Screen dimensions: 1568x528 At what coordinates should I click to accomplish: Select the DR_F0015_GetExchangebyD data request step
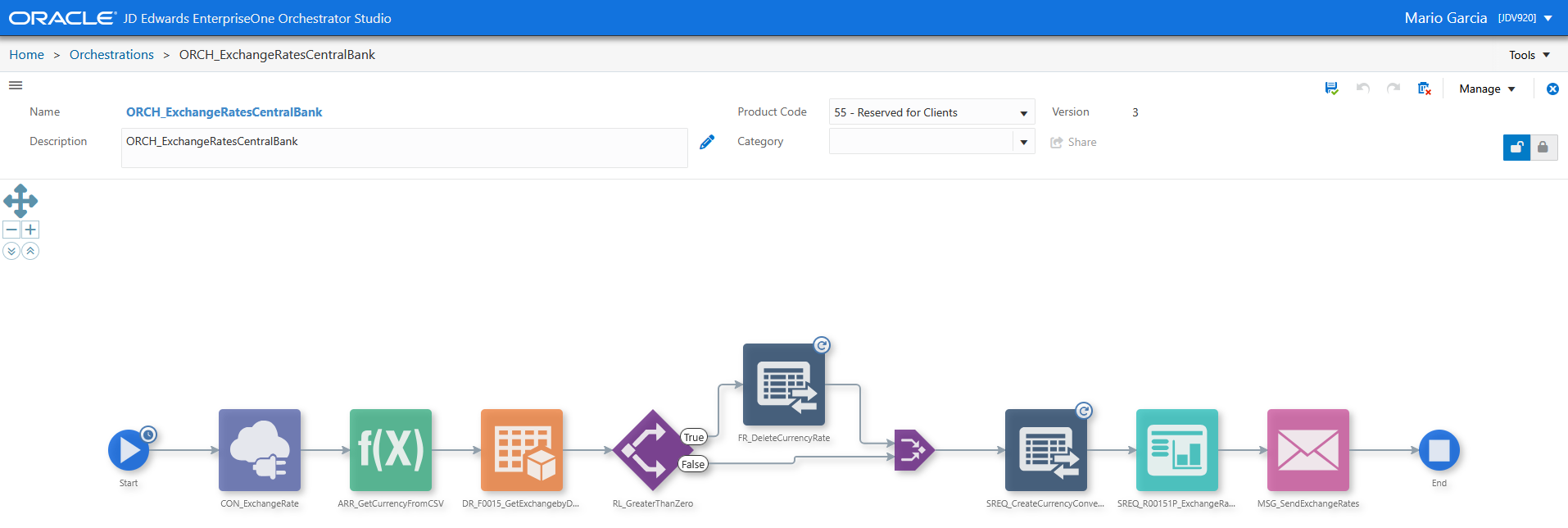point(522,450)
